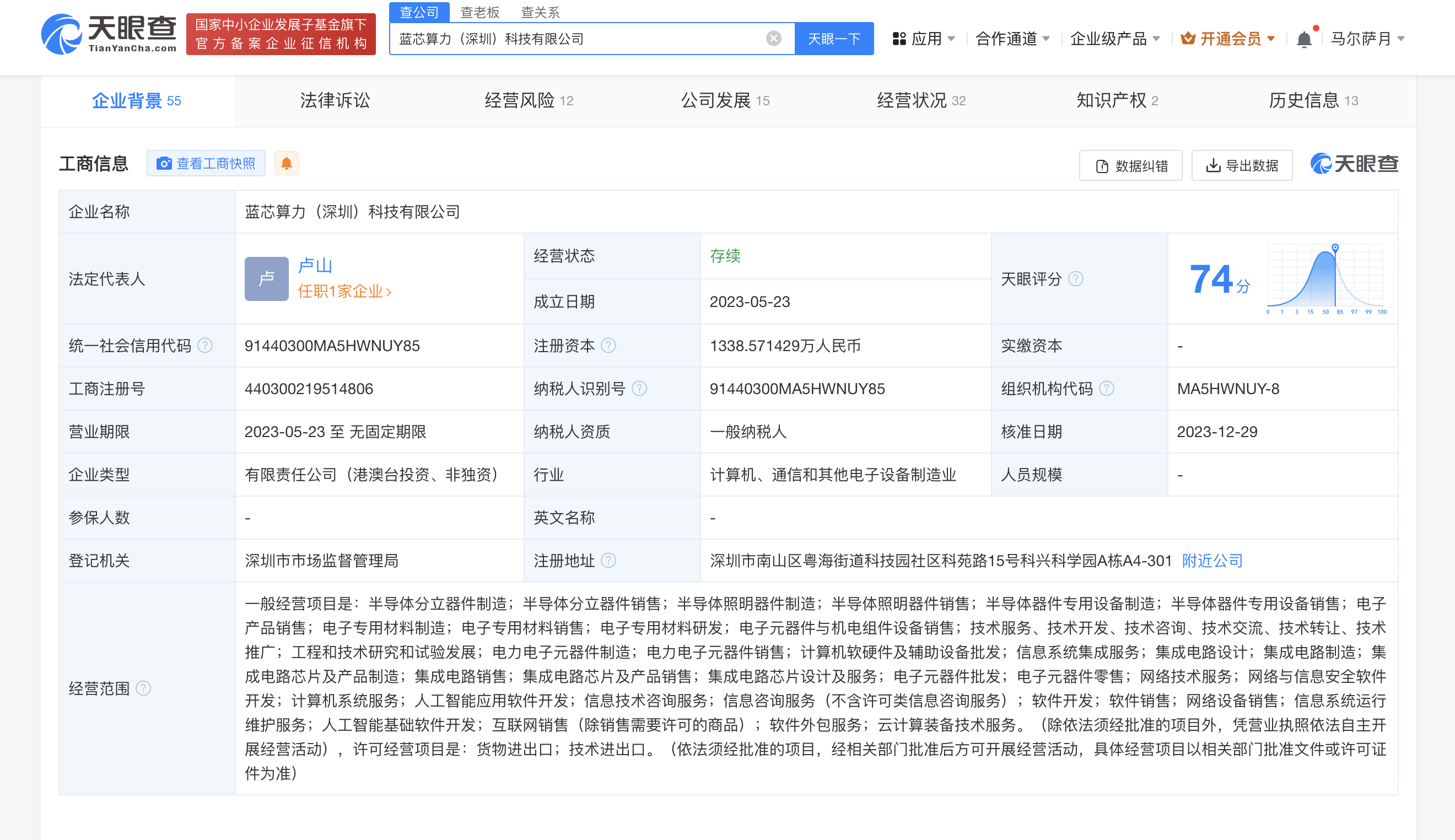Click the camera icon on 查看工商快照
This screenshot has width=1455, height=840.
tap(165, 163)
